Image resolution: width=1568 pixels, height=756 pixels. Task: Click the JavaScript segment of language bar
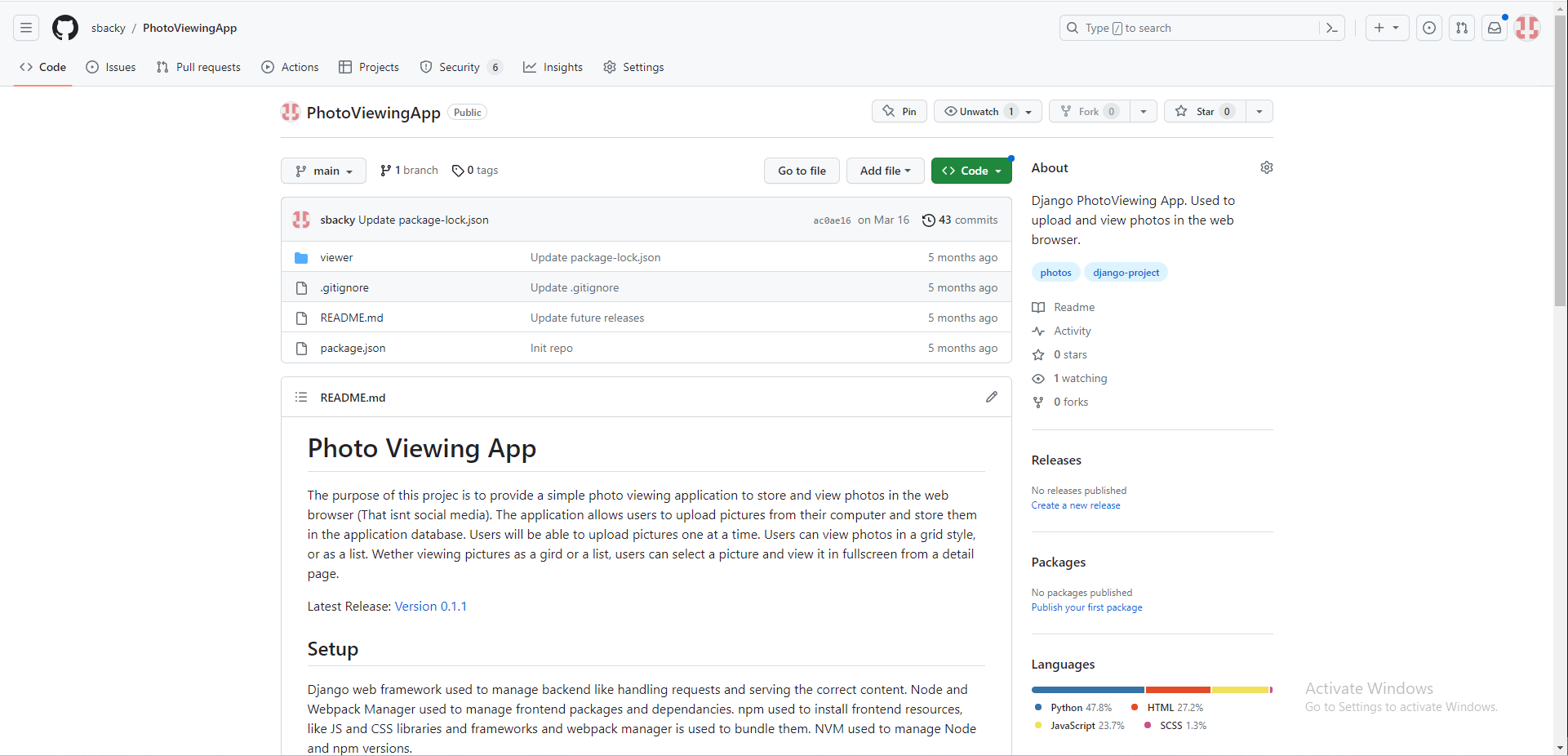1240,690
